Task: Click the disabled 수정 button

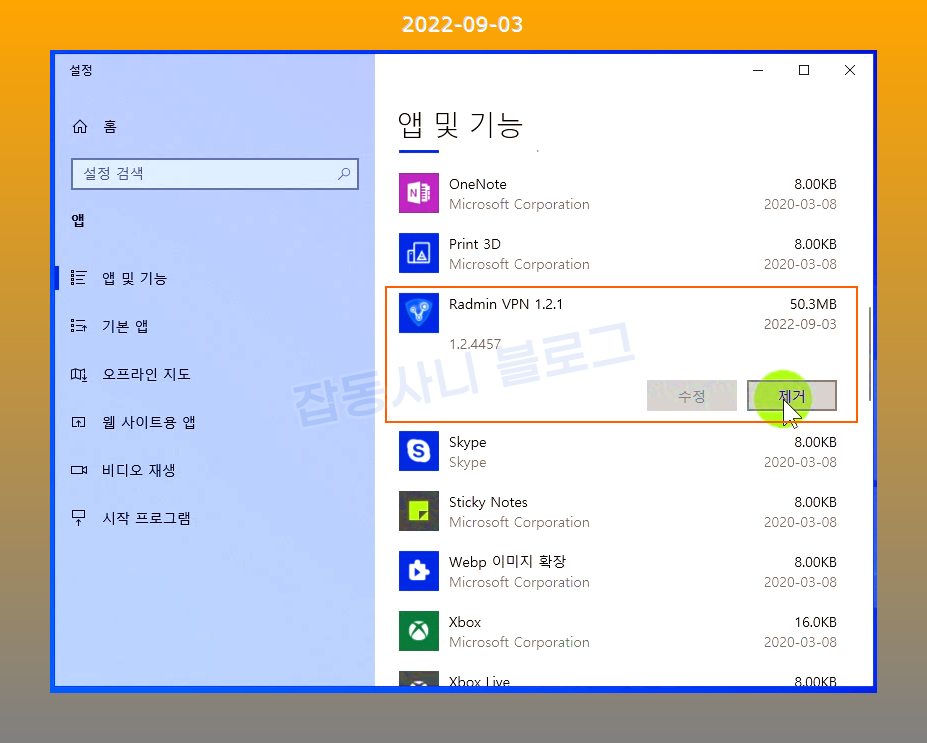Action: click(x=692, y=395)
